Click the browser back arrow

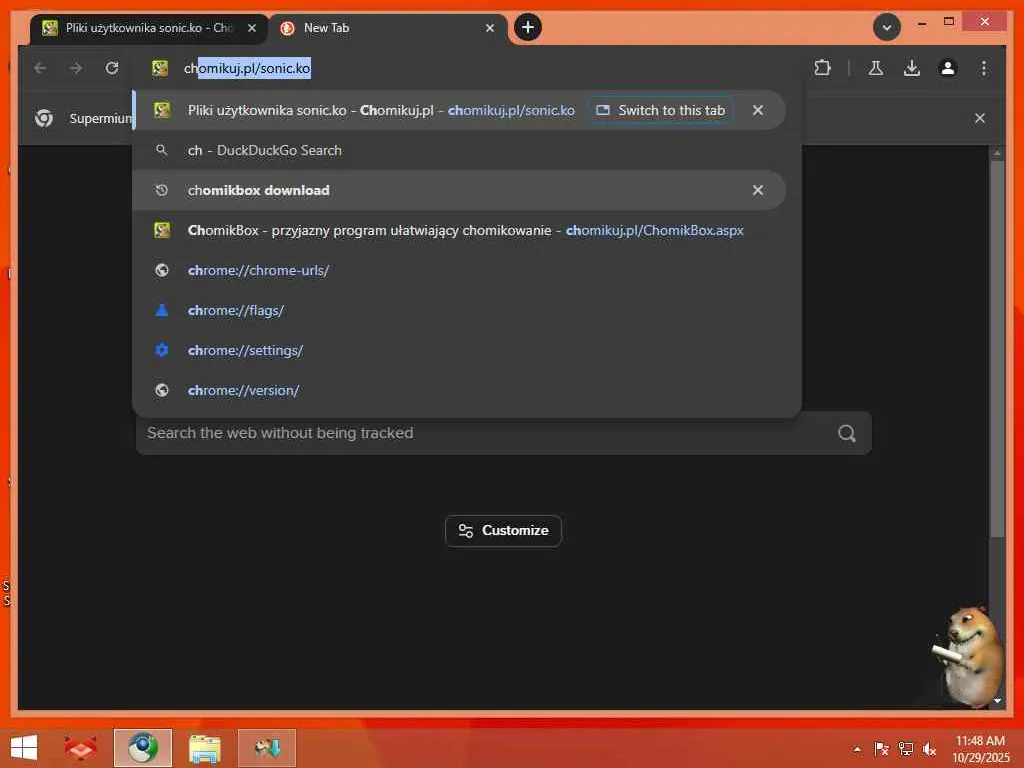[x=40, y=68]
